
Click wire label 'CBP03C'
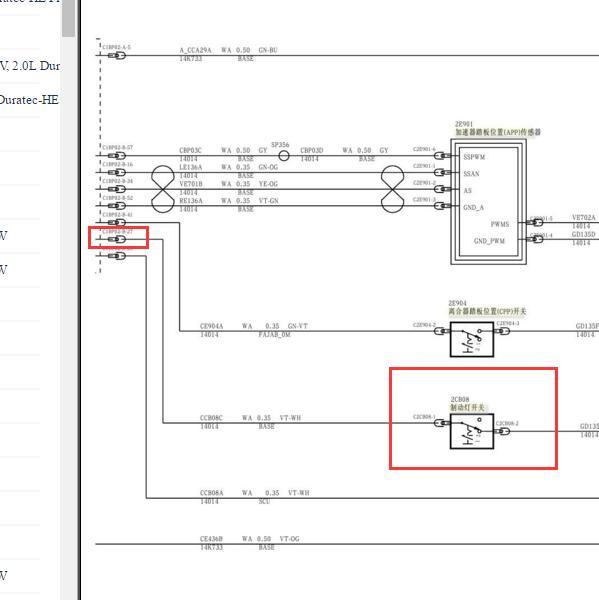click(x=190, y=150)
